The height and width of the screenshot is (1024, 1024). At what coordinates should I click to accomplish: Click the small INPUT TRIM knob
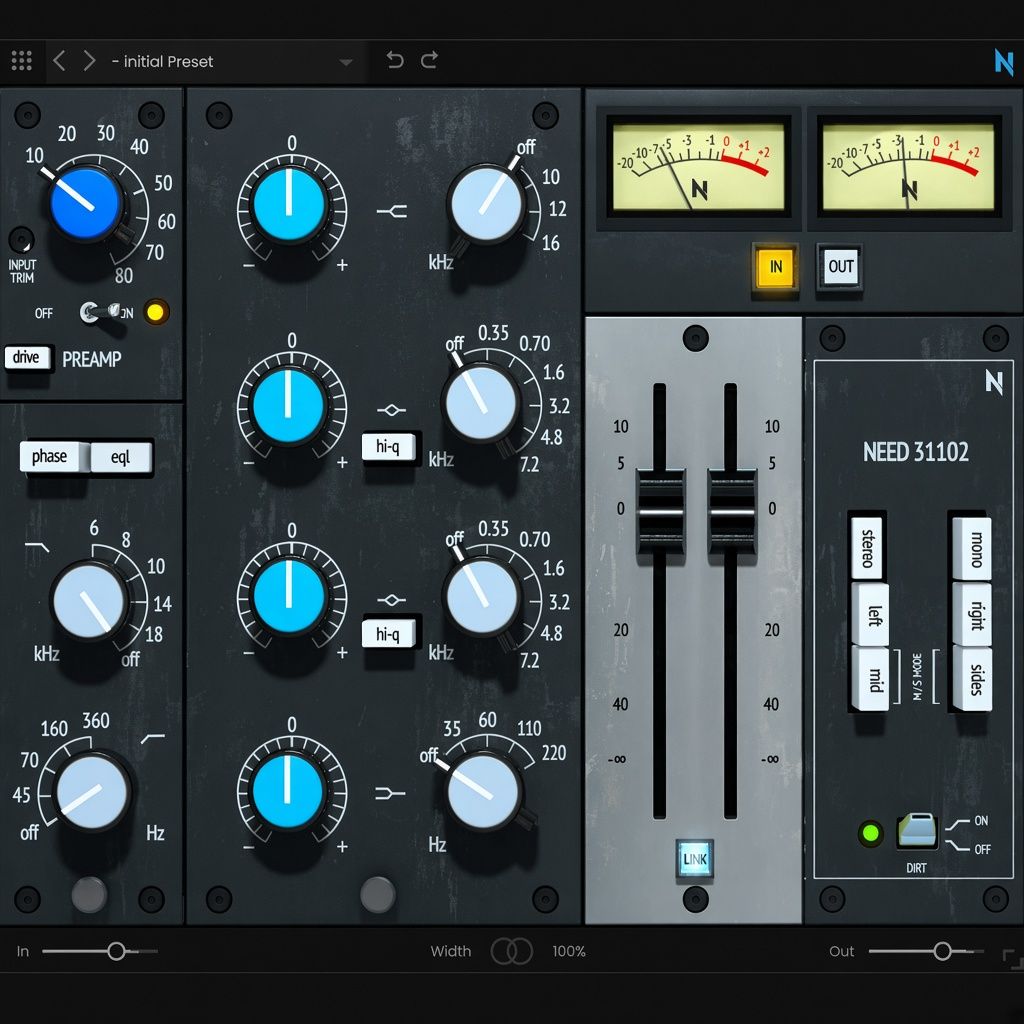pos(22,240)
